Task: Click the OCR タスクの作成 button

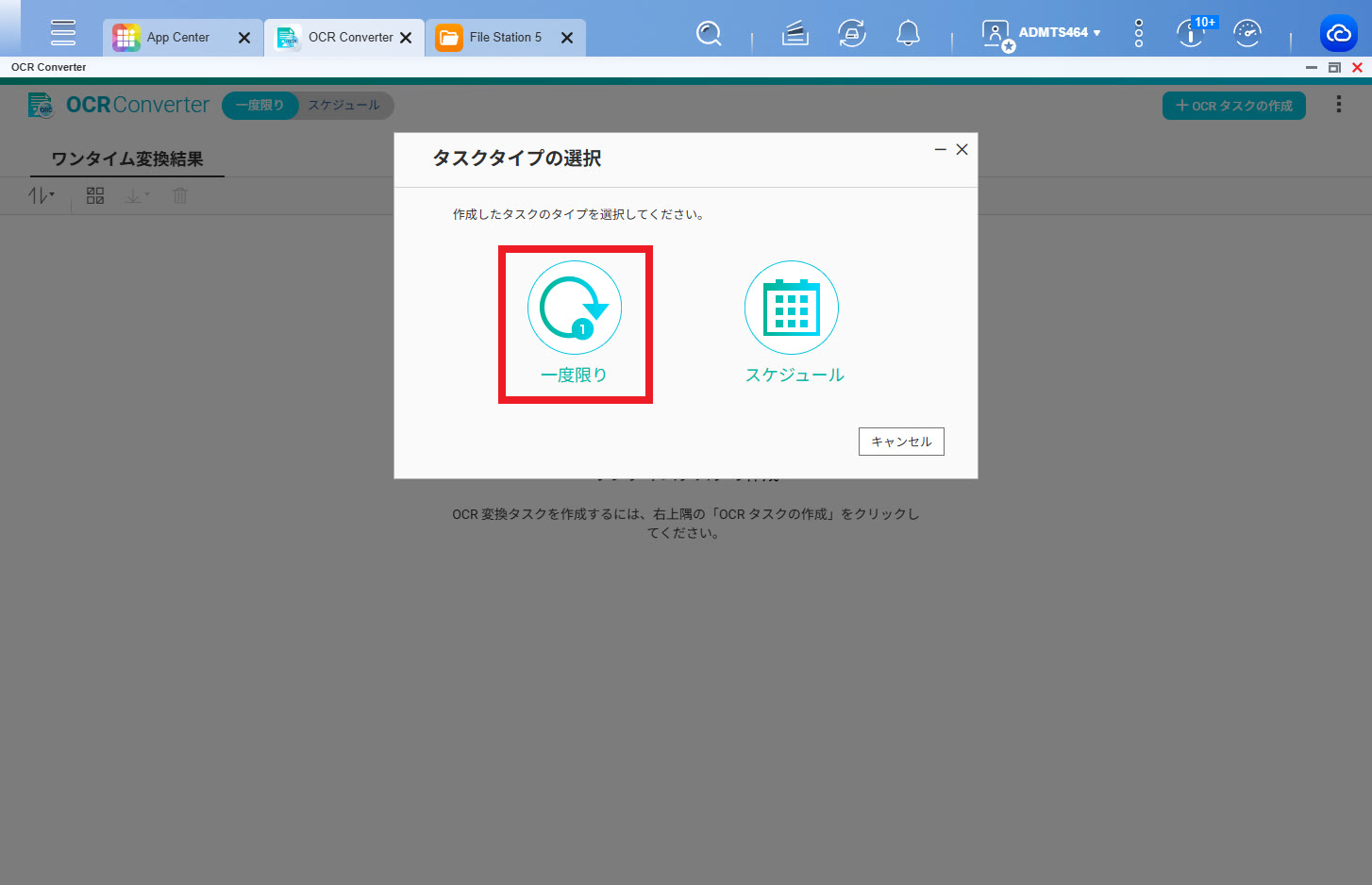Action: (1233, 106)
